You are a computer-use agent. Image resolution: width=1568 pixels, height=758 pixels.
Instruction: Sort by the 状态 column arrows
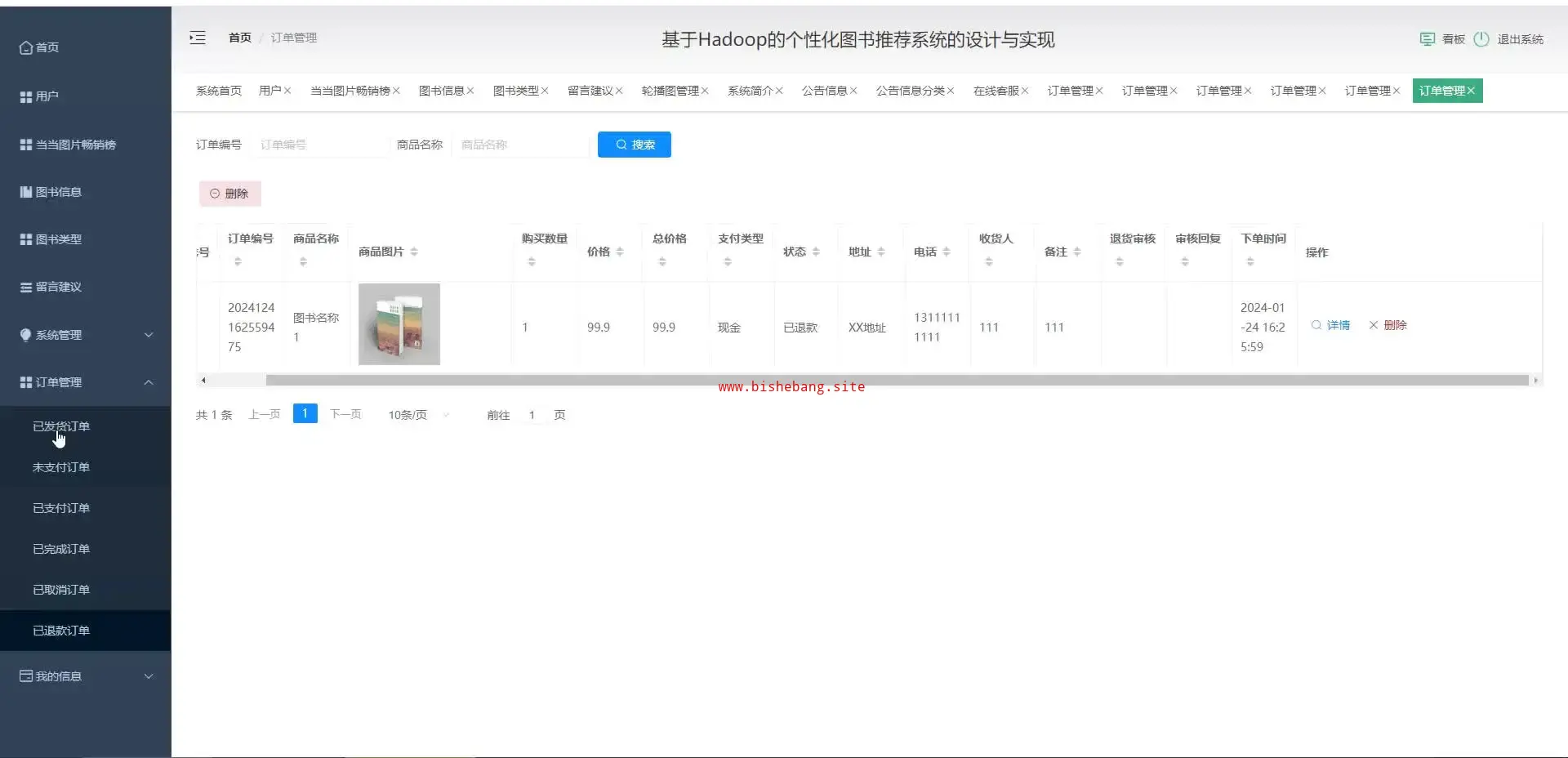(x=816, y=252)
